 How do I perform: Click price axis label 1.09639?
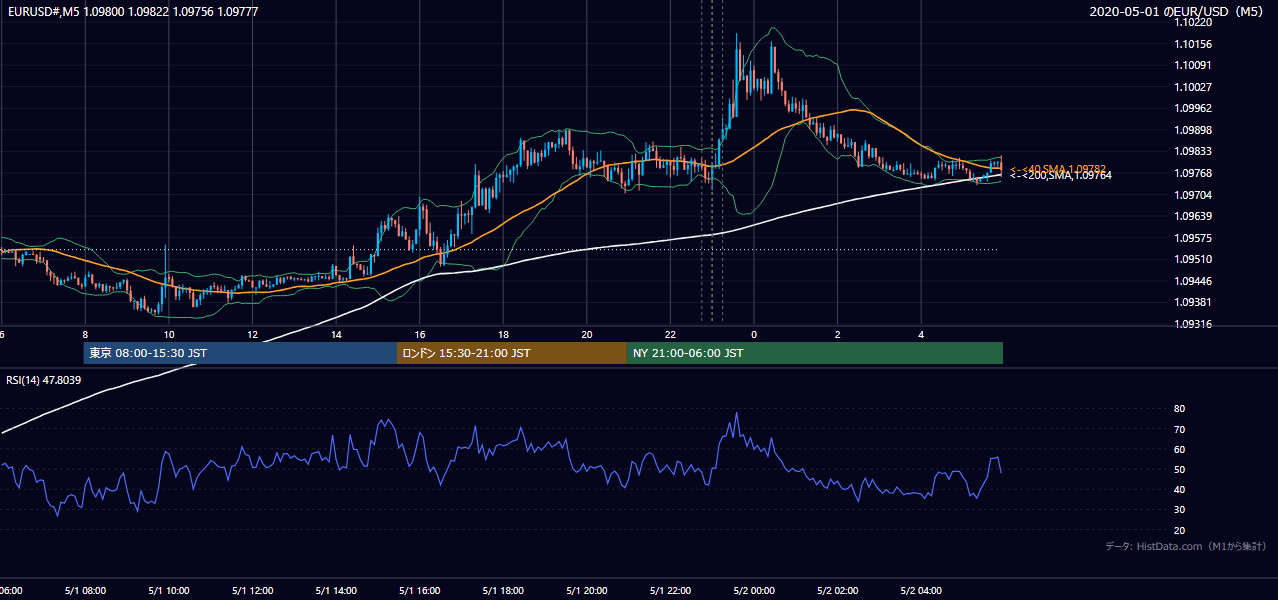coord(1195,216)
